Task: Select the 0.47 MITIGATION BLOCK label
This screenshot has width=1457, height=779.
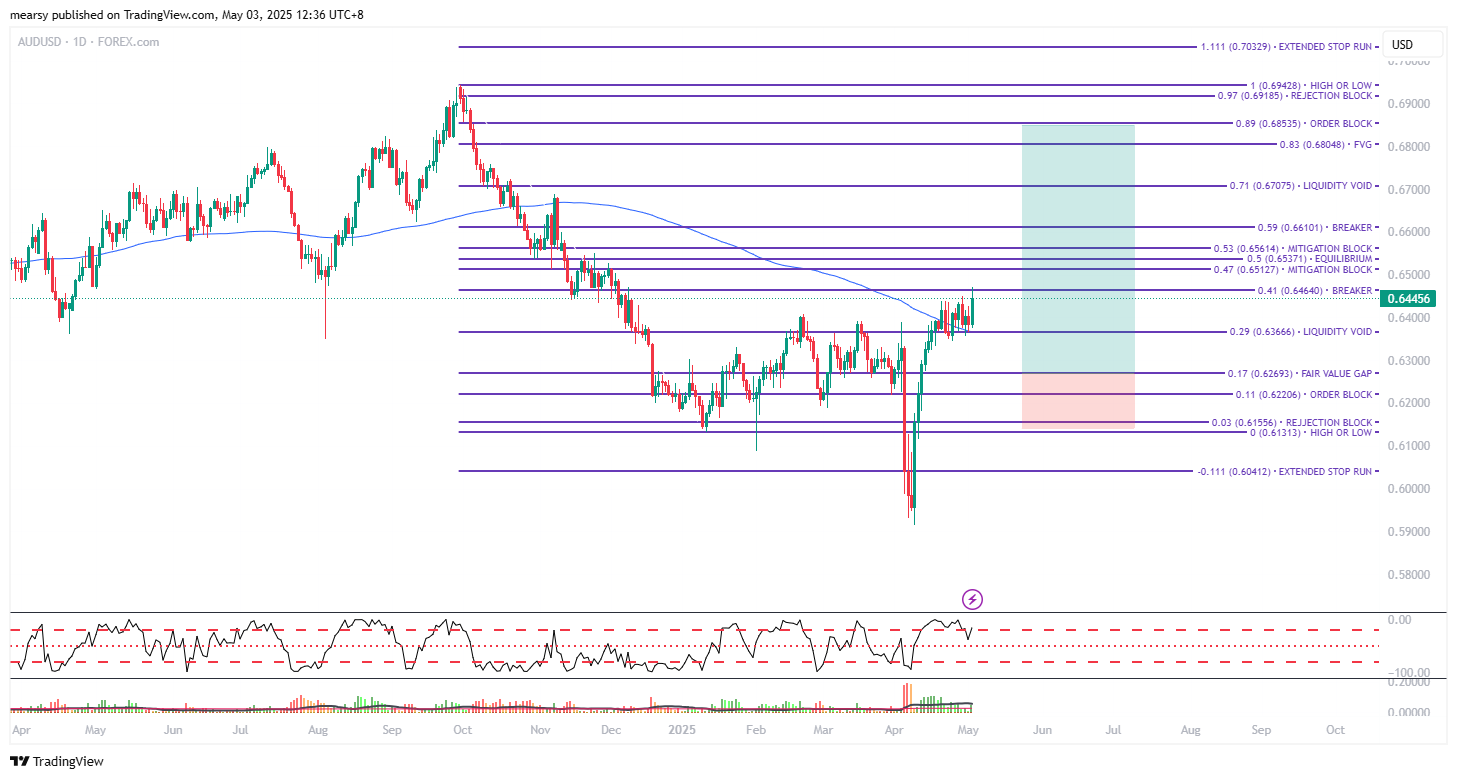Action: click(x=1292, y=270)
